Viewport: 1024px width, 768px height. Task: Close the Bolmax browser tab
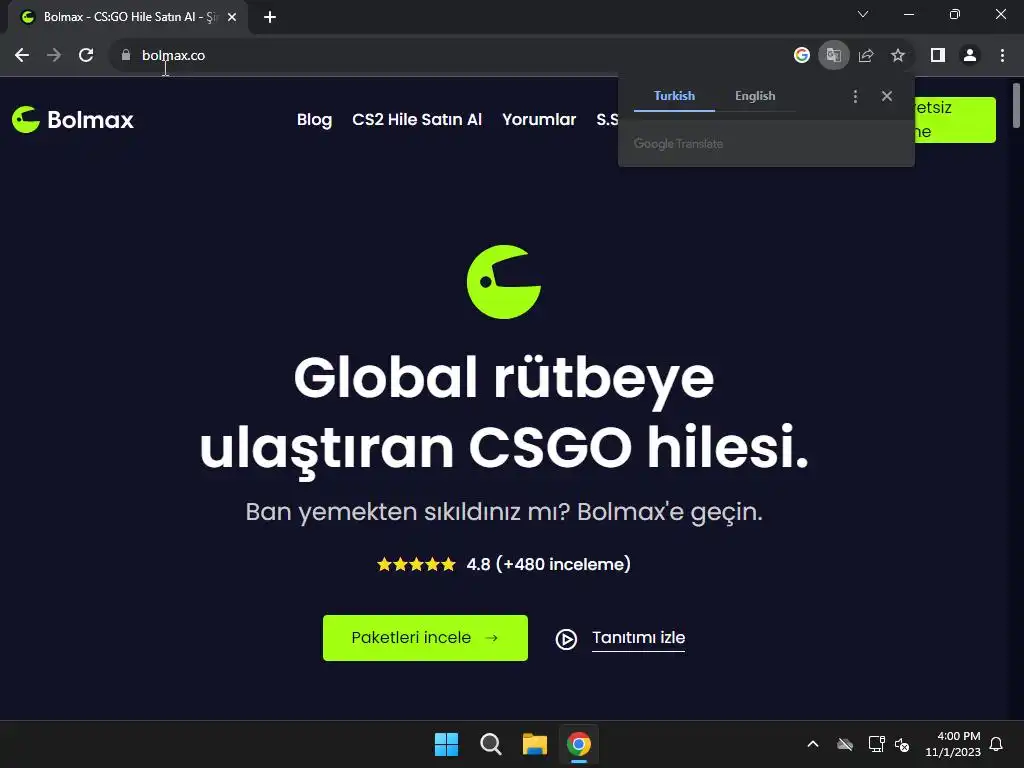coord(232,17)
